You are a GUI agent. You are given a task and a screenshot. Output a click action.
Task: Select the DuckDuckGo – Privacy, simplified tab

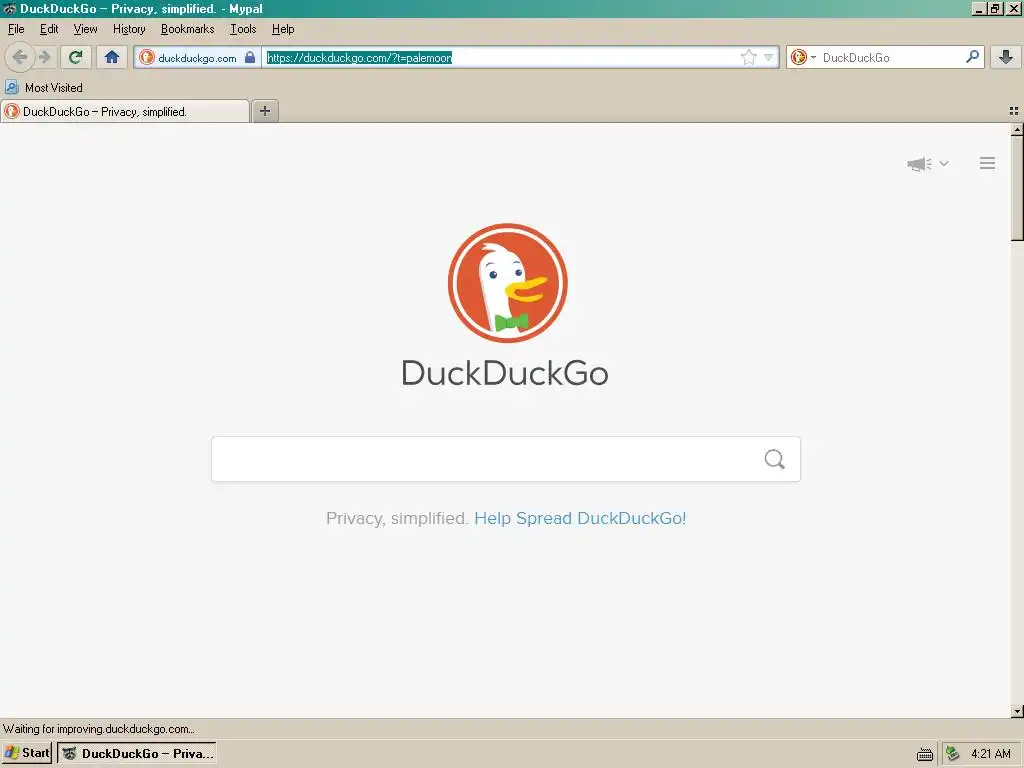[125, 111]
